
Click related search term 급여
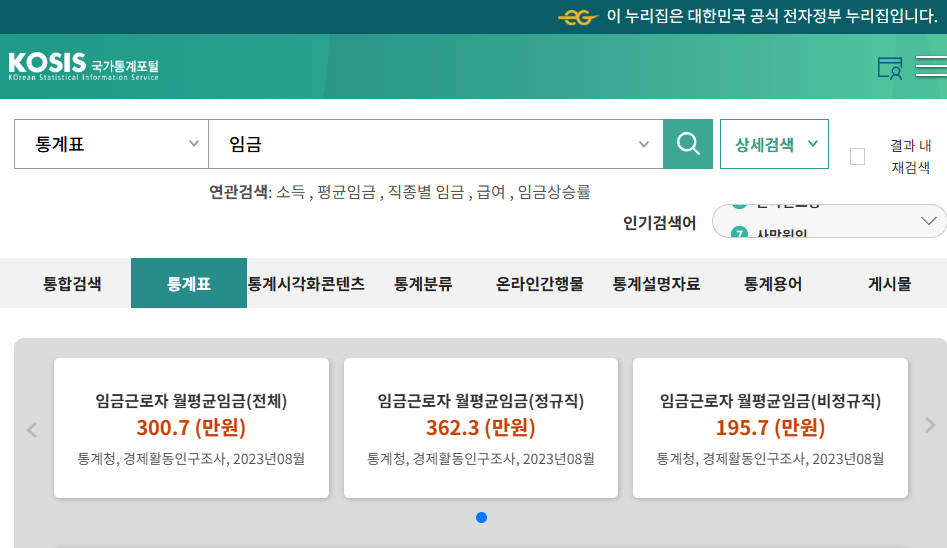[x=490, y=192]
